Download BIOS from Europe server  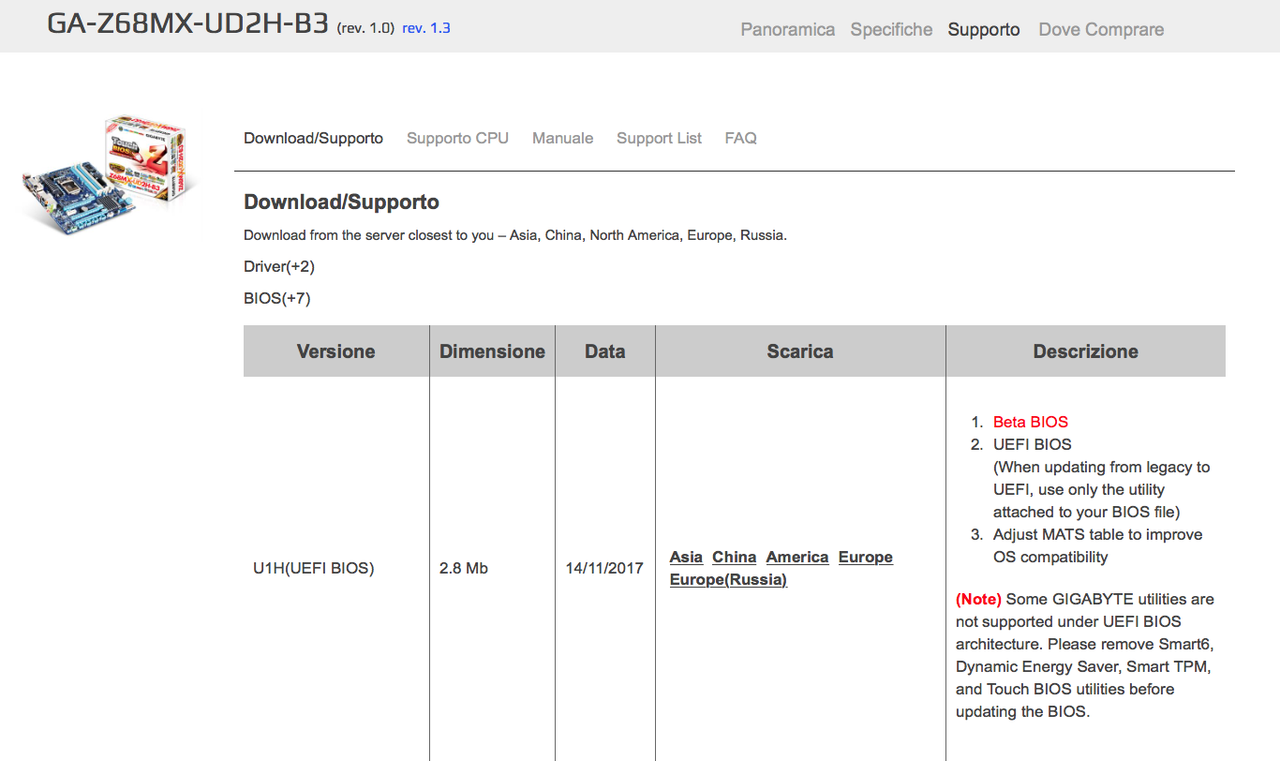[x=865, y=557]
